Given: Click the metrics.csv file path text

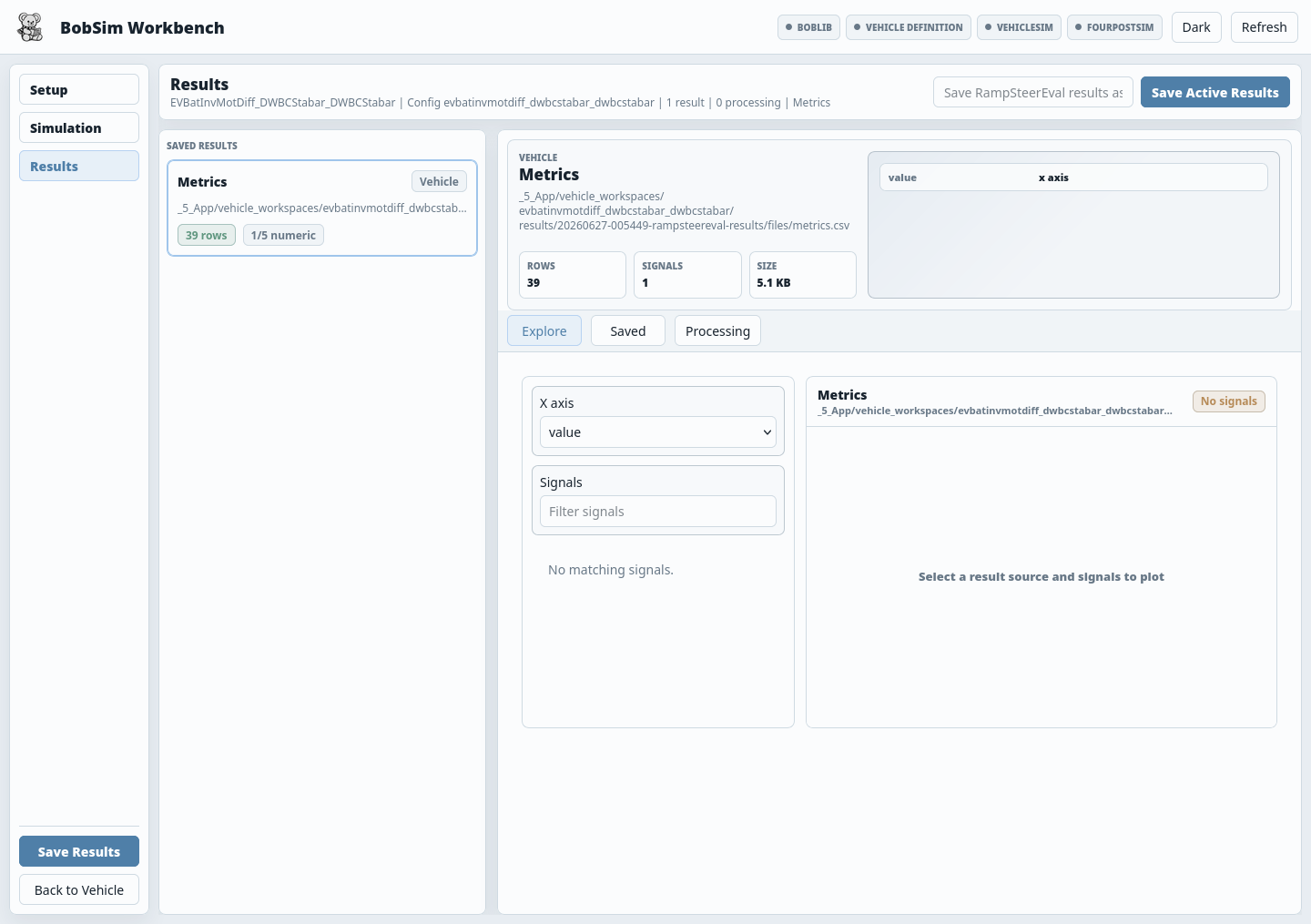Looking at the screenshot, I should (x=685, y=210).
